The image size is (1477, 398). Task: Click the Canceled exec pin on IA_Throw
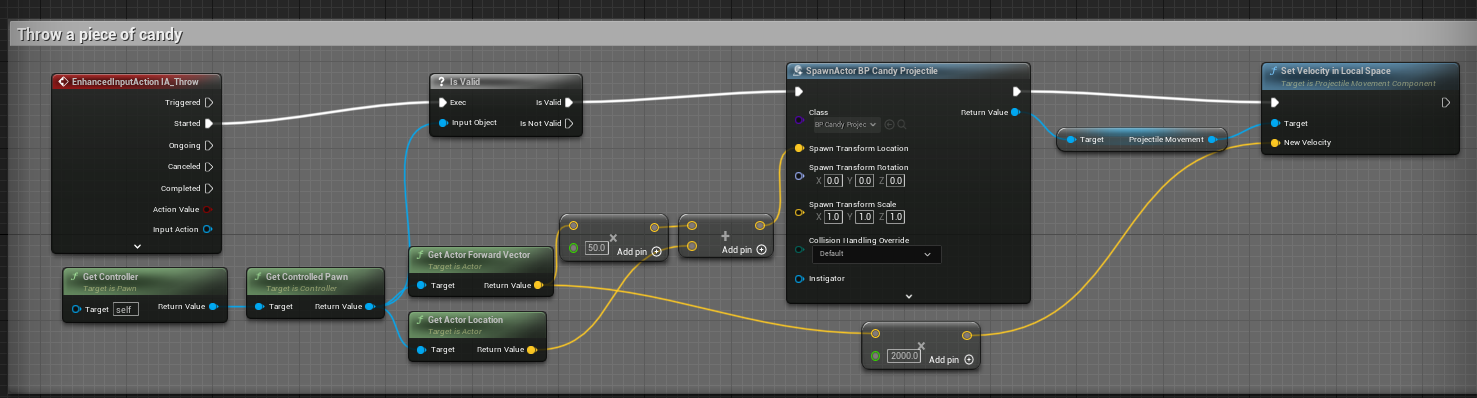click(x=209, y=167)
